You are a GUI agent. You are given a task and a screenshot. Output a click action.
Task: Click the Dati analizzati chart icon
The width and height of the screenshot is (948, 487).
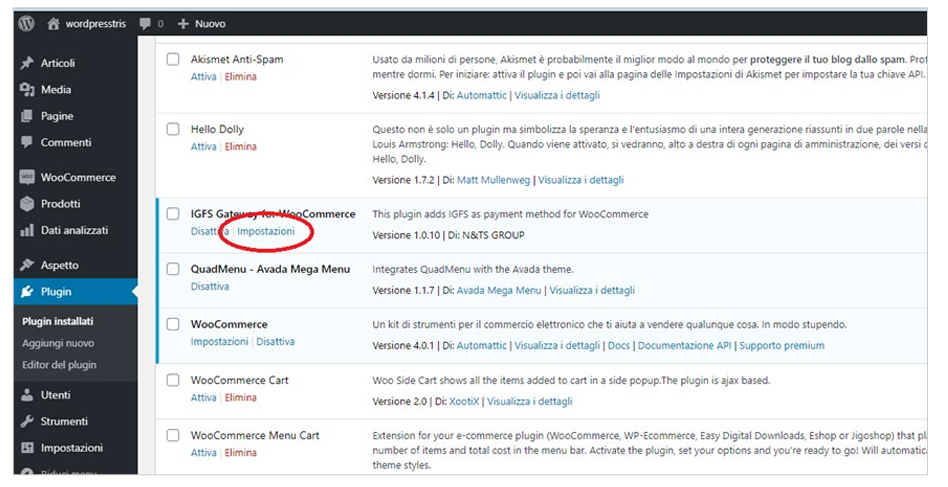(x=27, y=230)
